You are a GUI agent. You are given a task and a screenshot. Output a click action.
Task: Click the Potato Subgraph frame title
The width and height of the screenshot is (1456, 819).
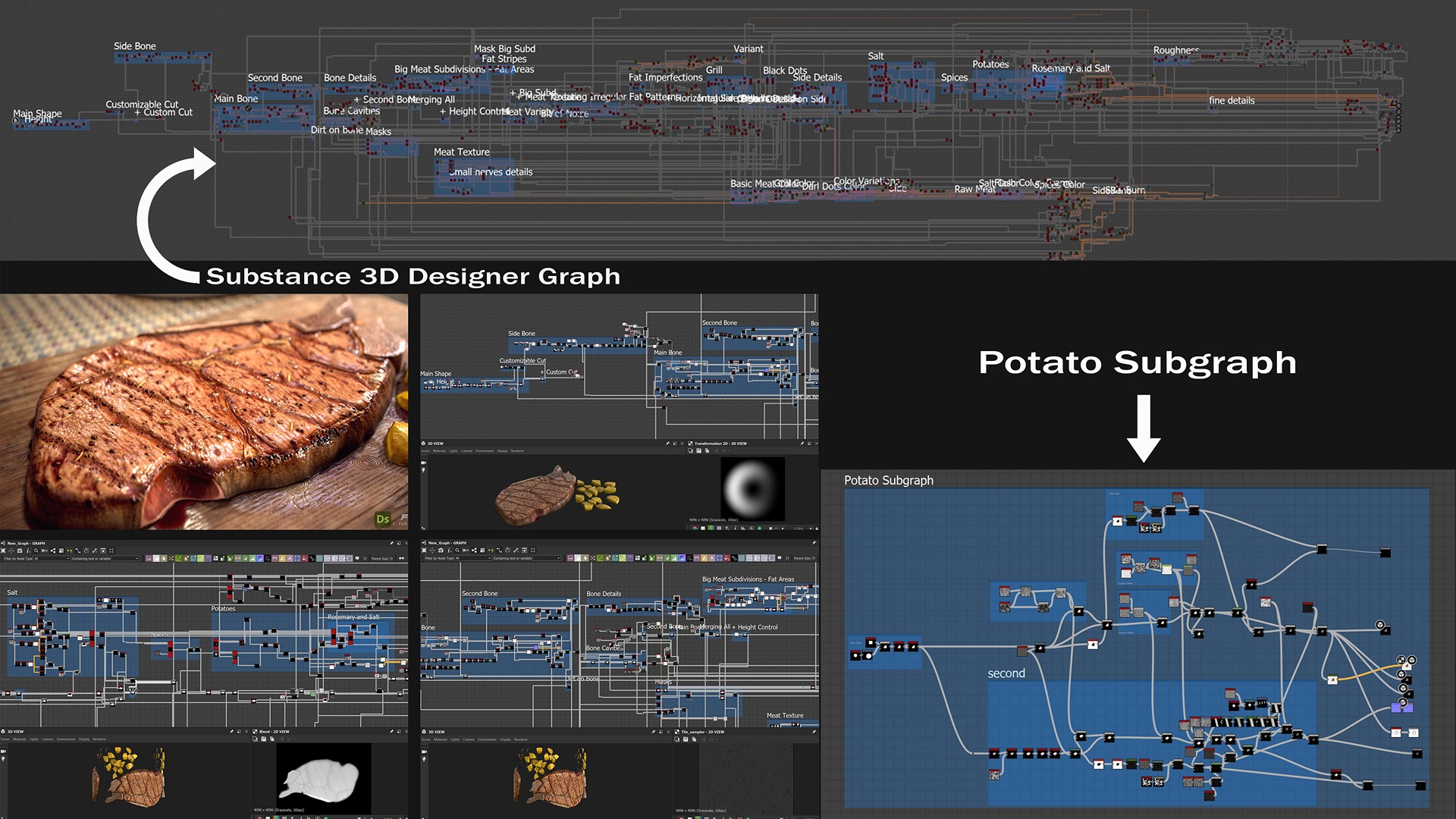tap(888, 480)
